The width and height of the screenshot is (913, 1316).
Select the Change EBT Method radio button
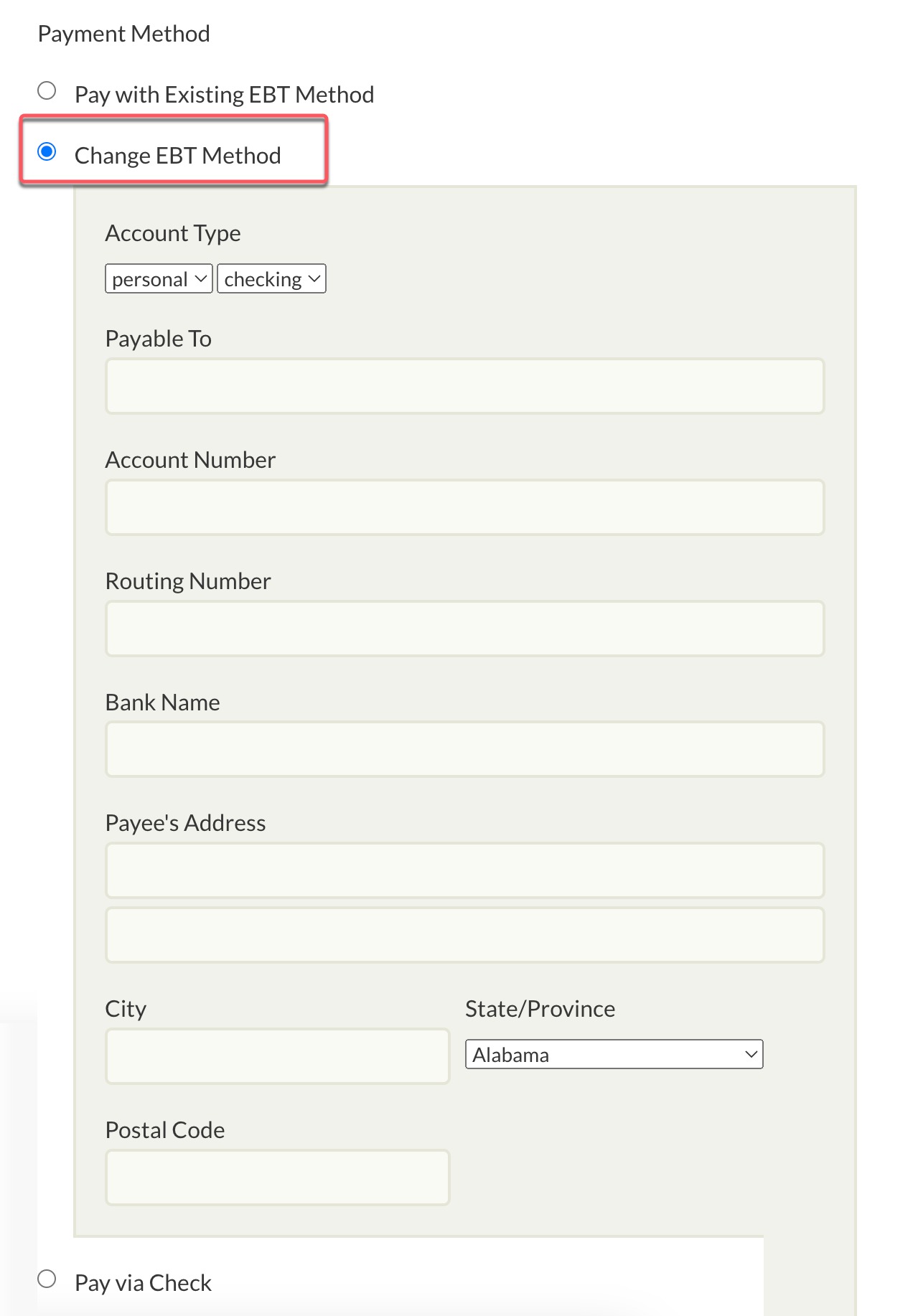pos(47,152)
